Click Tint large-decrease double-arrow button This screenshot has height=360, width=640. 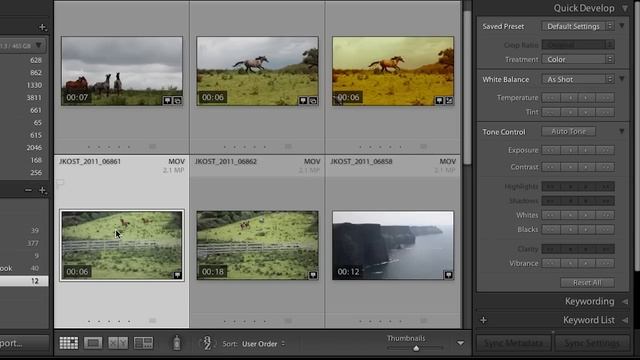(x=551, y=112)
